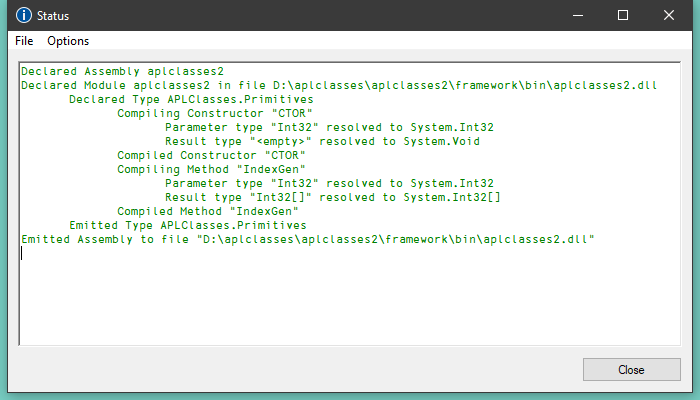The image size is (700, 400).
Task: Close the window using the title bar X
Action: pyautogui.click(x=669, y=16)
